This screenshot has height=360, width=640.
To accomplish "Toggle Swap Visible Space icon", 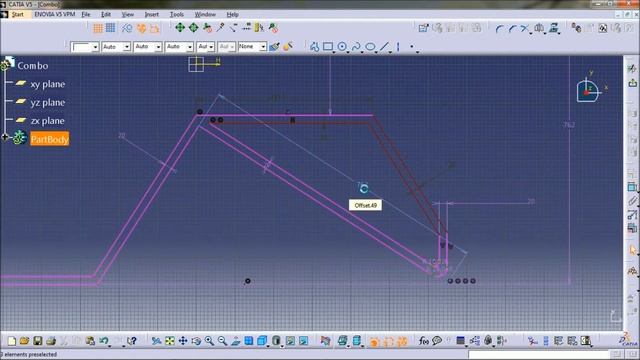I will [303, 341].
